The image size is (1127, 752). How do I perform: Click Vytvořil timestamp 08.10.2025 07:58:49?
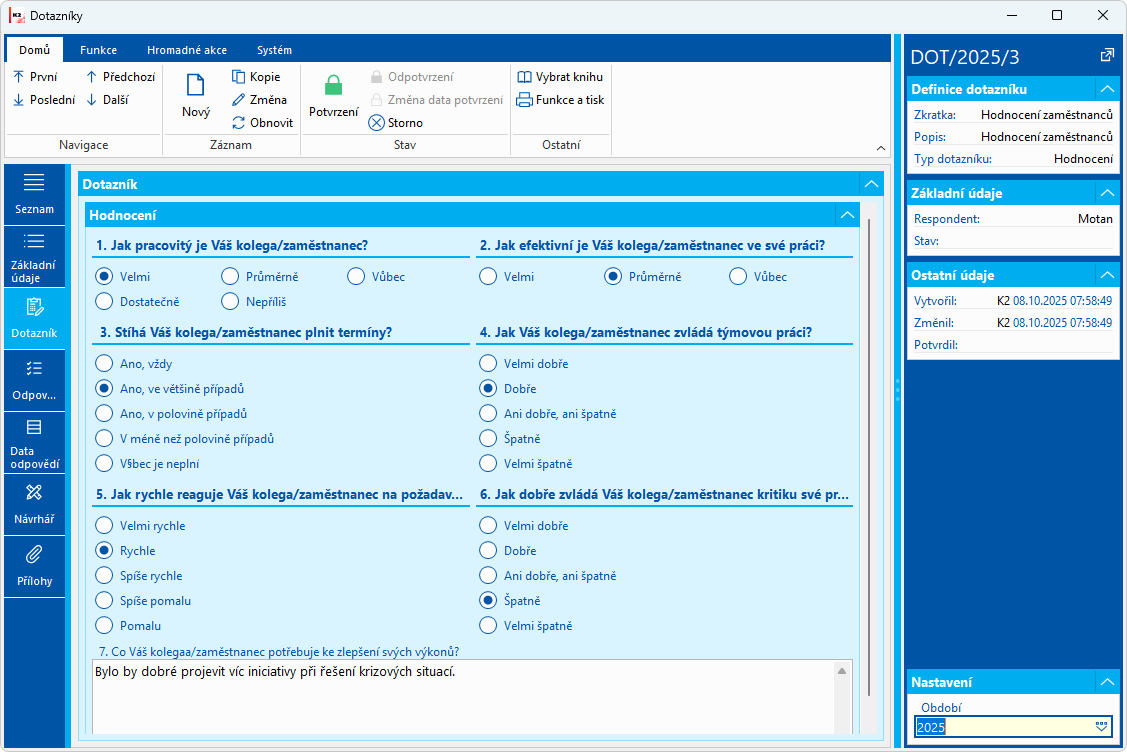click(x=1062, y=301)
